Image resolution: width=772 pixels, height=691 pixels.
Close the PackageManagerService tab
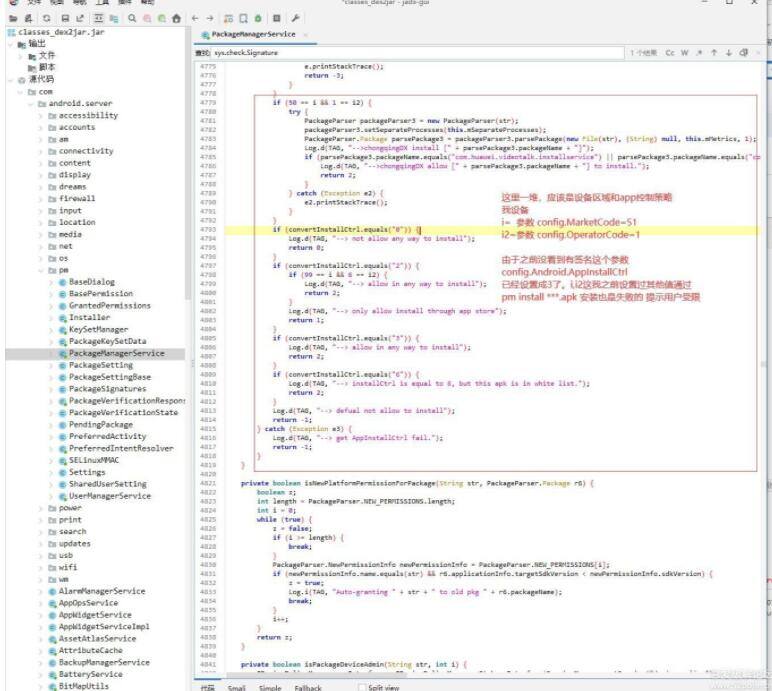click(x=305, y=34)
